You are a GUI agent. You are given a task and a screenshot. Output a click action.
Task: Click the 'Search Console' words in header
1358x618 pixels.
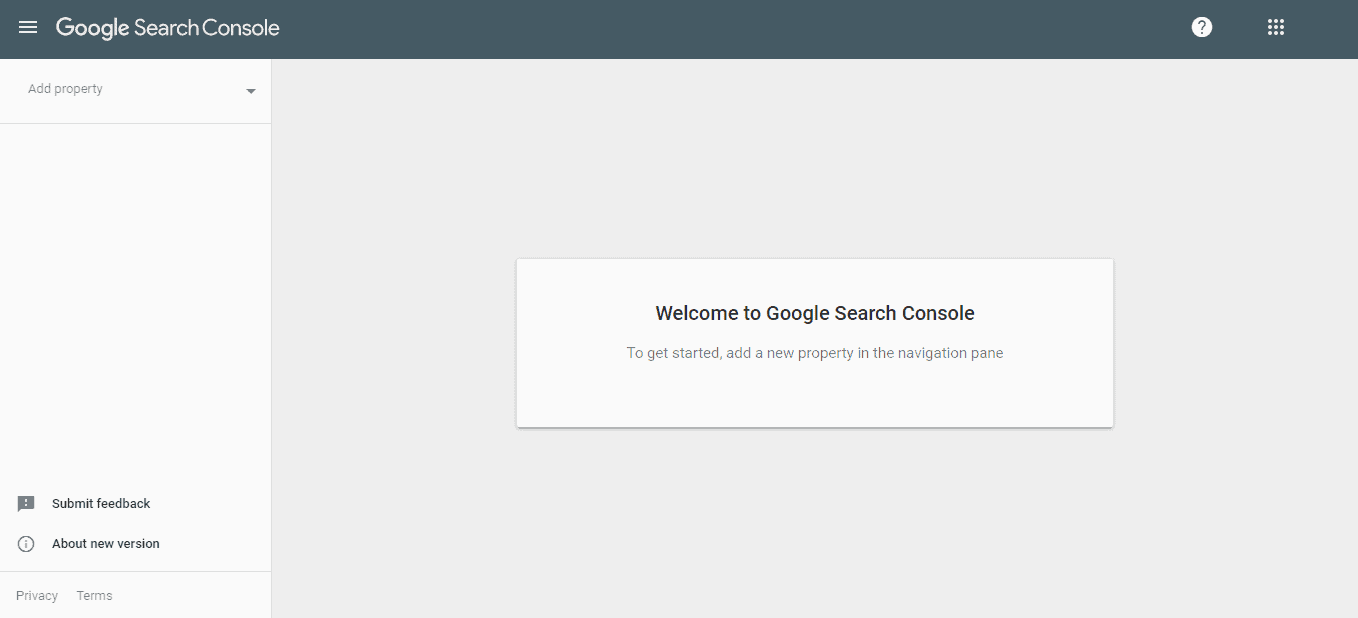coord(207,28)
